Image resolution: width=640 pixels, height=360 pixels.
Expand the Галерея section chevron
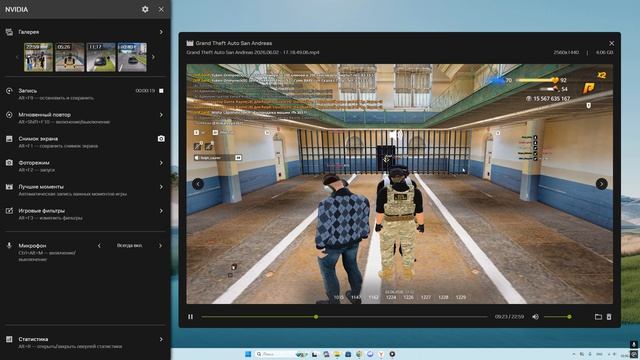161,32
